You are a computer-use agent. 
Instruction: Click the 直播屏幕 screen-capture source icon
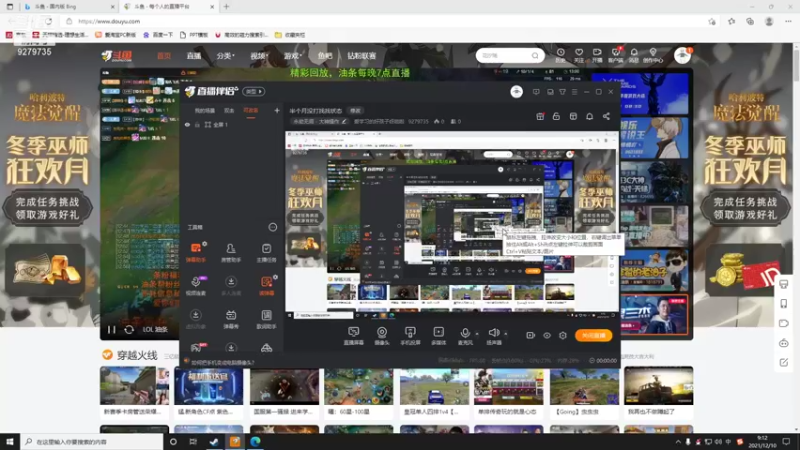coord(353,336)
